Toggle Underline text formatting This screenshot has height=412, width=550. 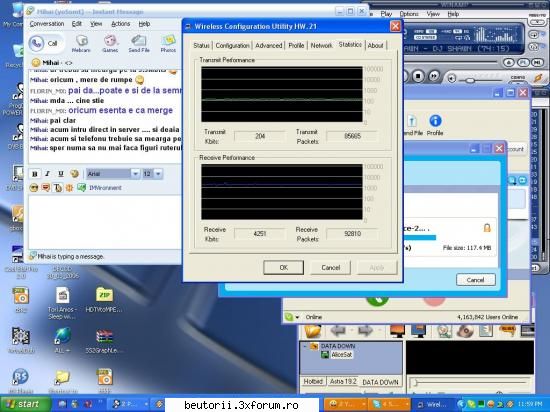[x=61, y=174]
